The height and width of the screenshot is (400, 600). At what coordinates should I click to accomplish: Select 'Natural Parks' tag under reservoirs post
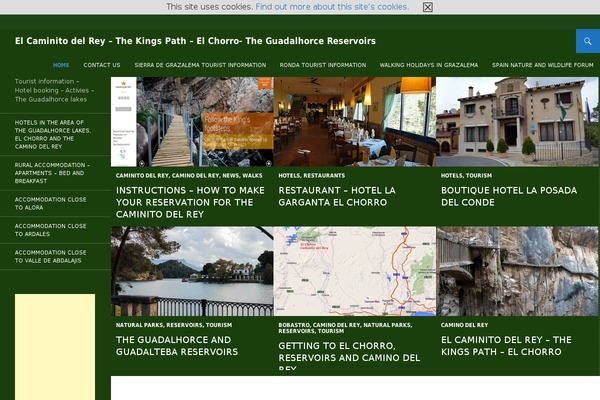[140, 325]
